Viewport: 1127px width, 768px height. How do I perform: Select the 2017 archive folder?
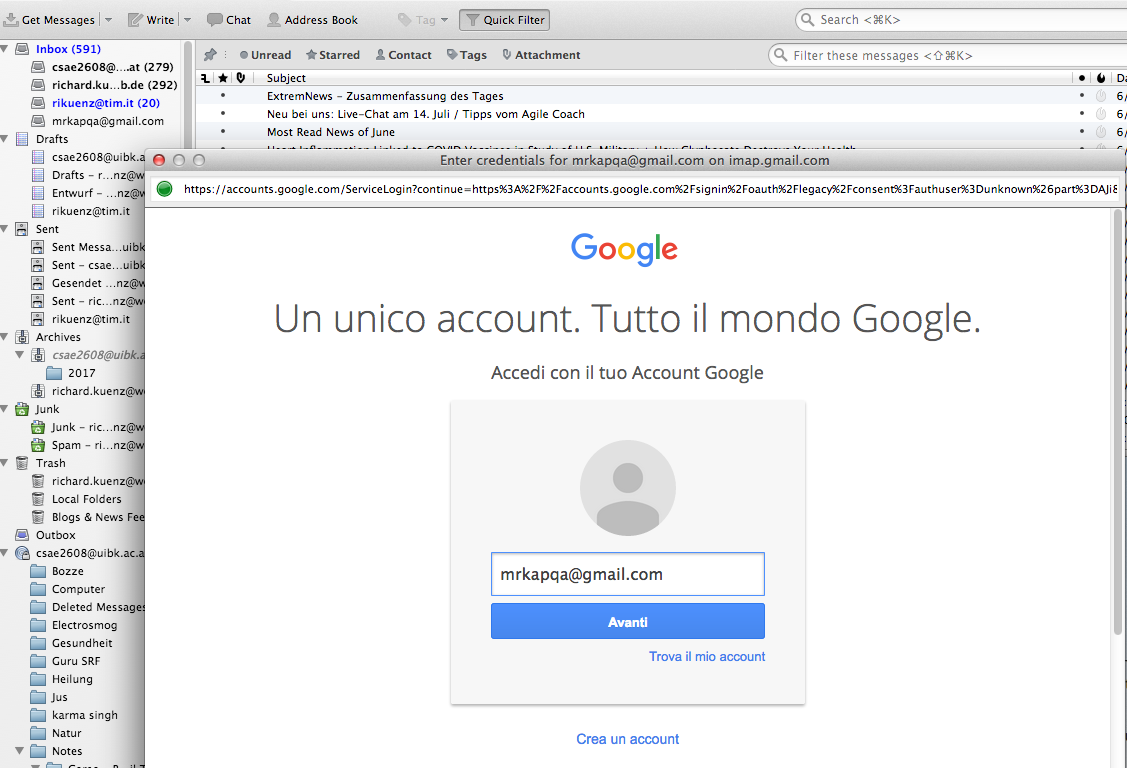(x=81, y=373)
